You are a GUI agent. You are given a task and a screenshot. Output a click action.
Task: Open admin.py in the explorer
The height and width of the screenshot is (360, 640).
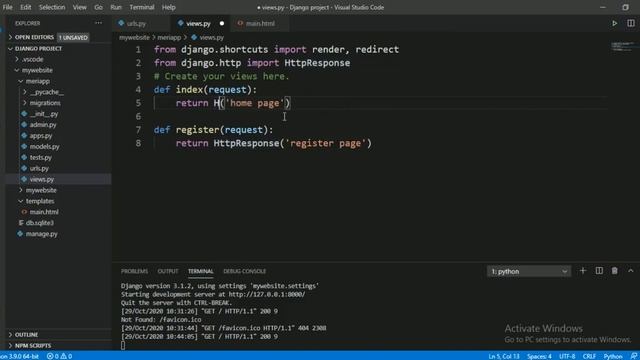pyautogui.click(x=43, y=125)
